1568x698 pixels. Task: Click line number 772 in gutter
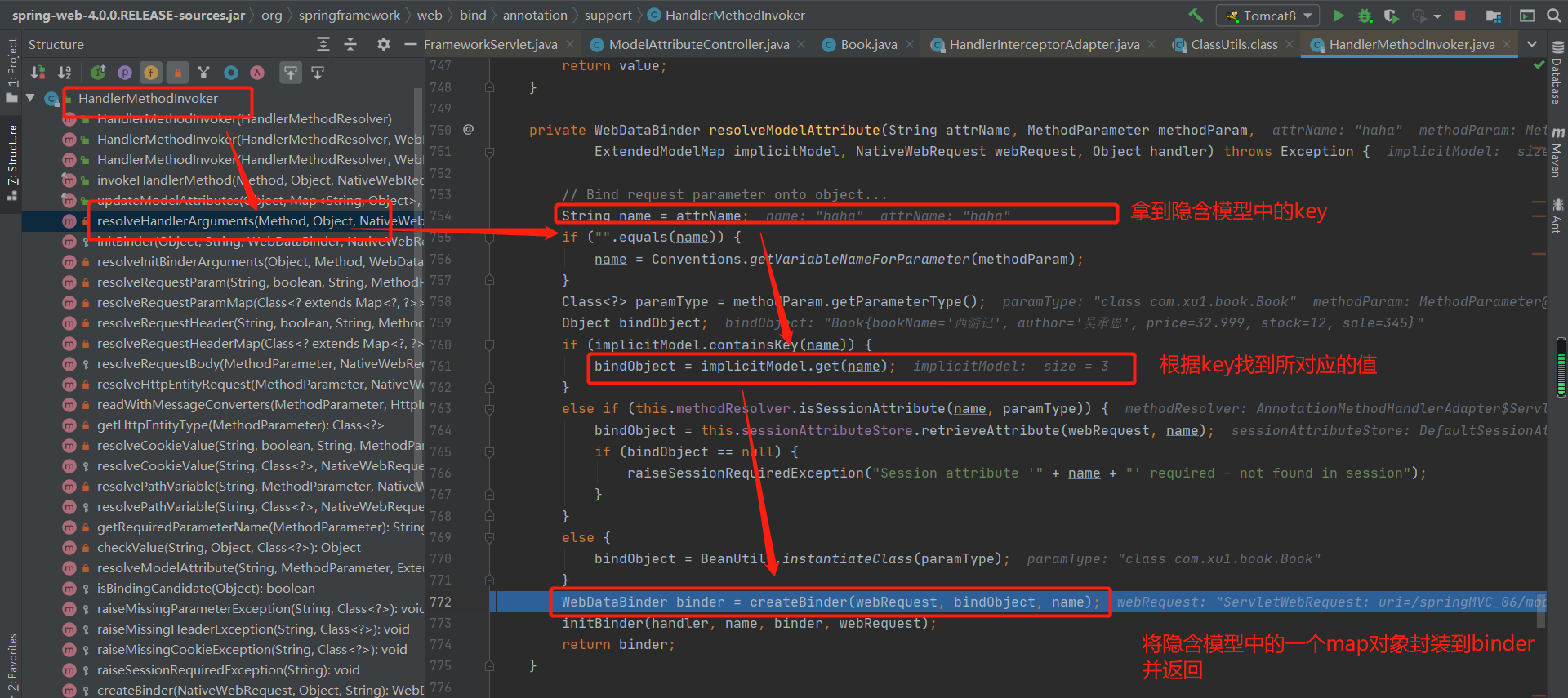[440, 602]
